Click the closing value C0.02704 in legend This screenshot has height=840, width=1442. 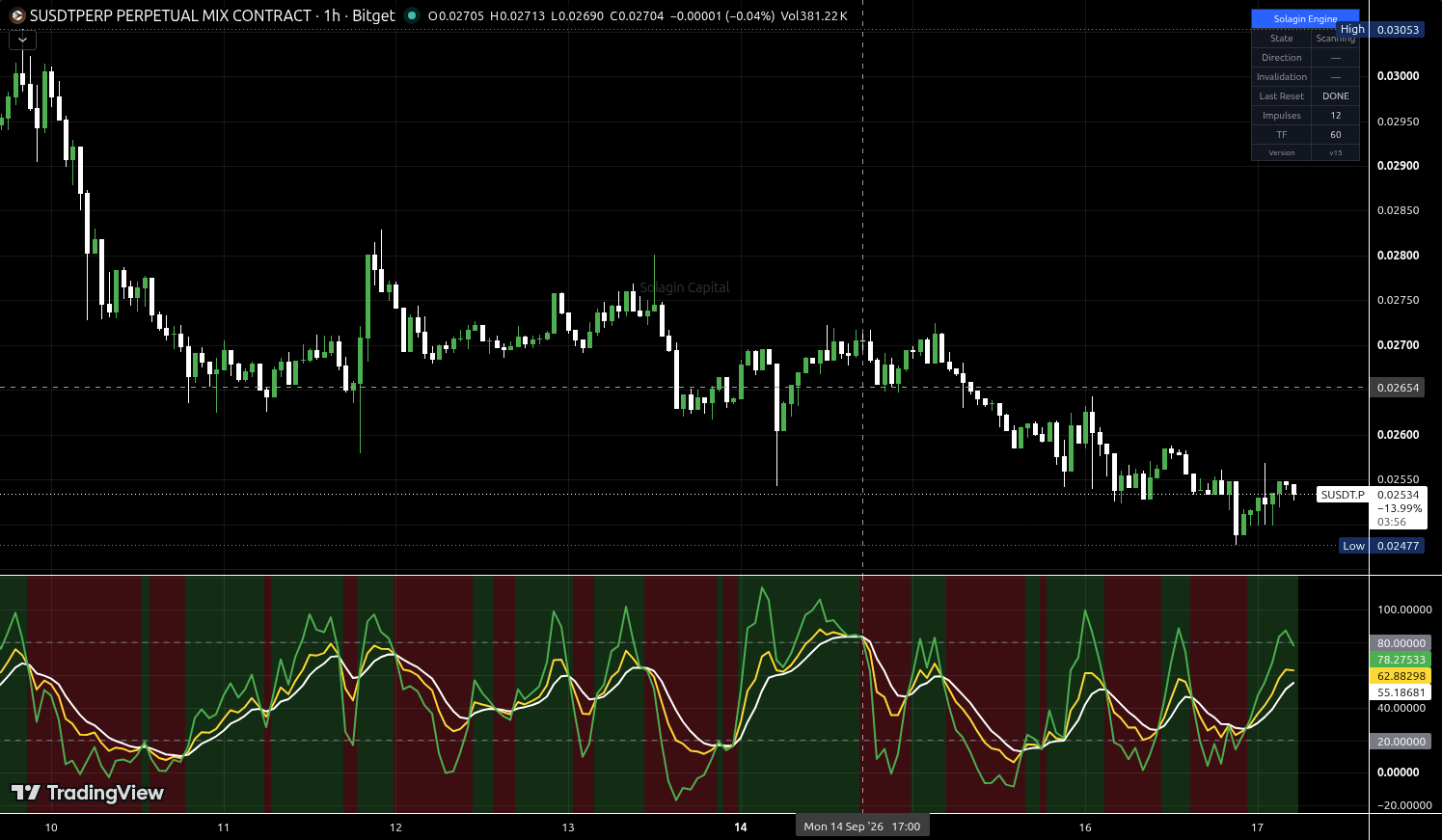637,16
